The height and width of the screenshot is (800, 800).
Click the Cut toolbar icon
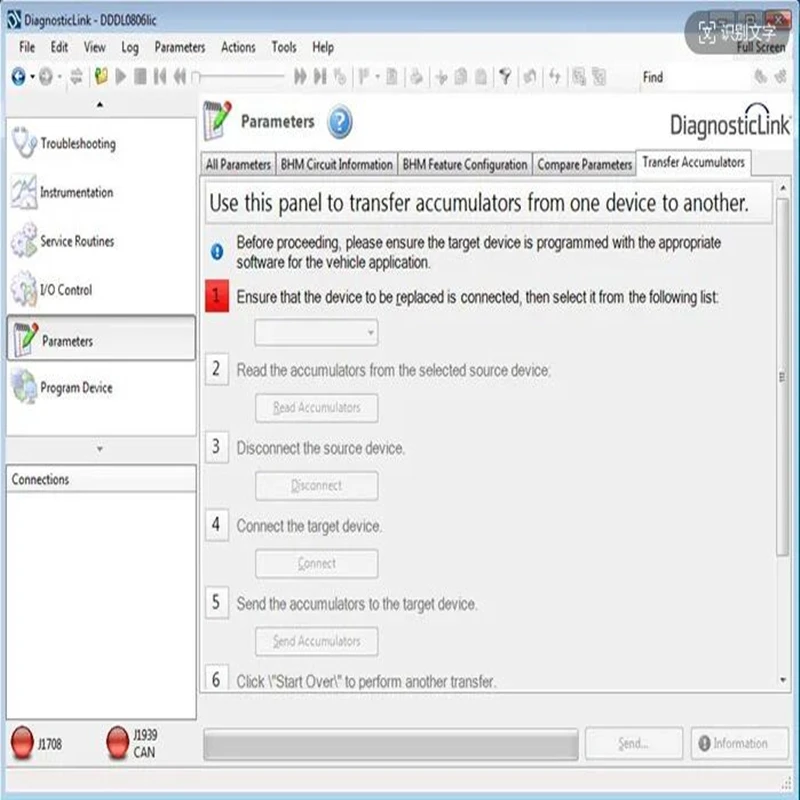[441, 77]
